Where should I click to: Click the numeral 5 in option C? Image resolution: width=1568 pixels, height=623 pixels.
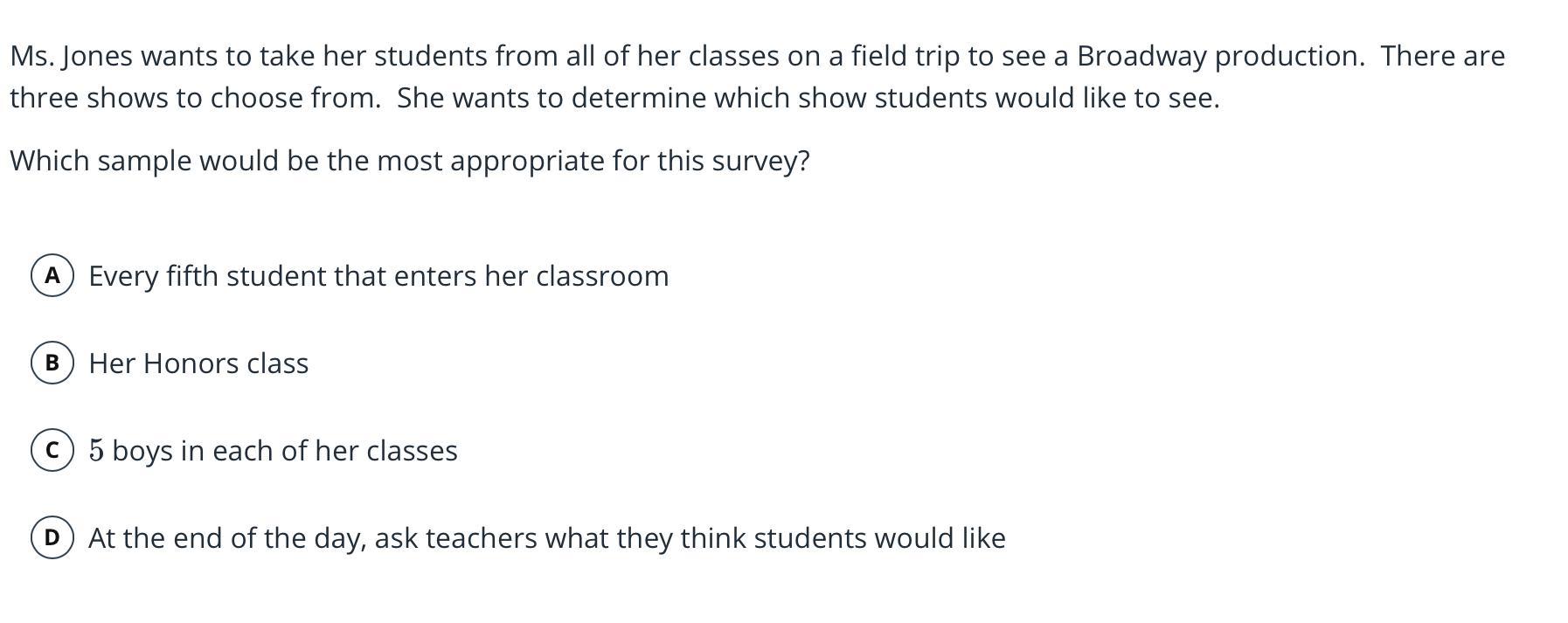point(96,451)
